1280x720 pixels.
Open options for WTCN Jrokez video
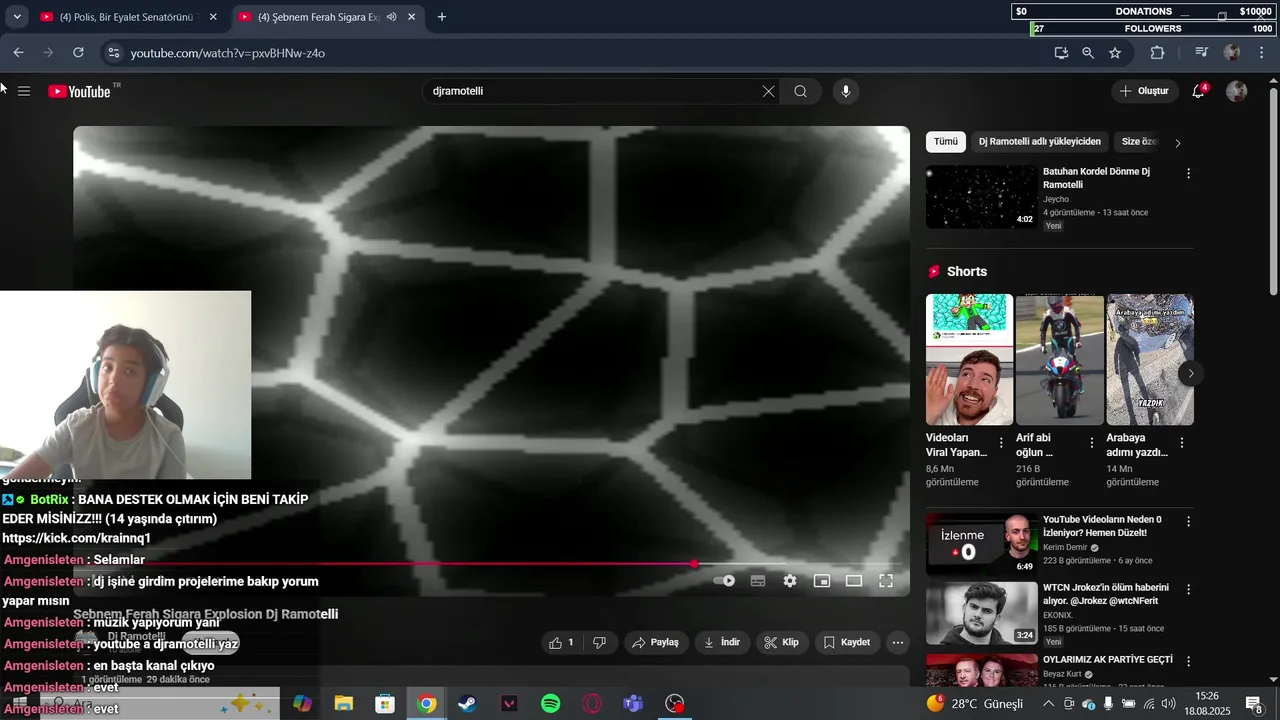(x=1188, y=589)
